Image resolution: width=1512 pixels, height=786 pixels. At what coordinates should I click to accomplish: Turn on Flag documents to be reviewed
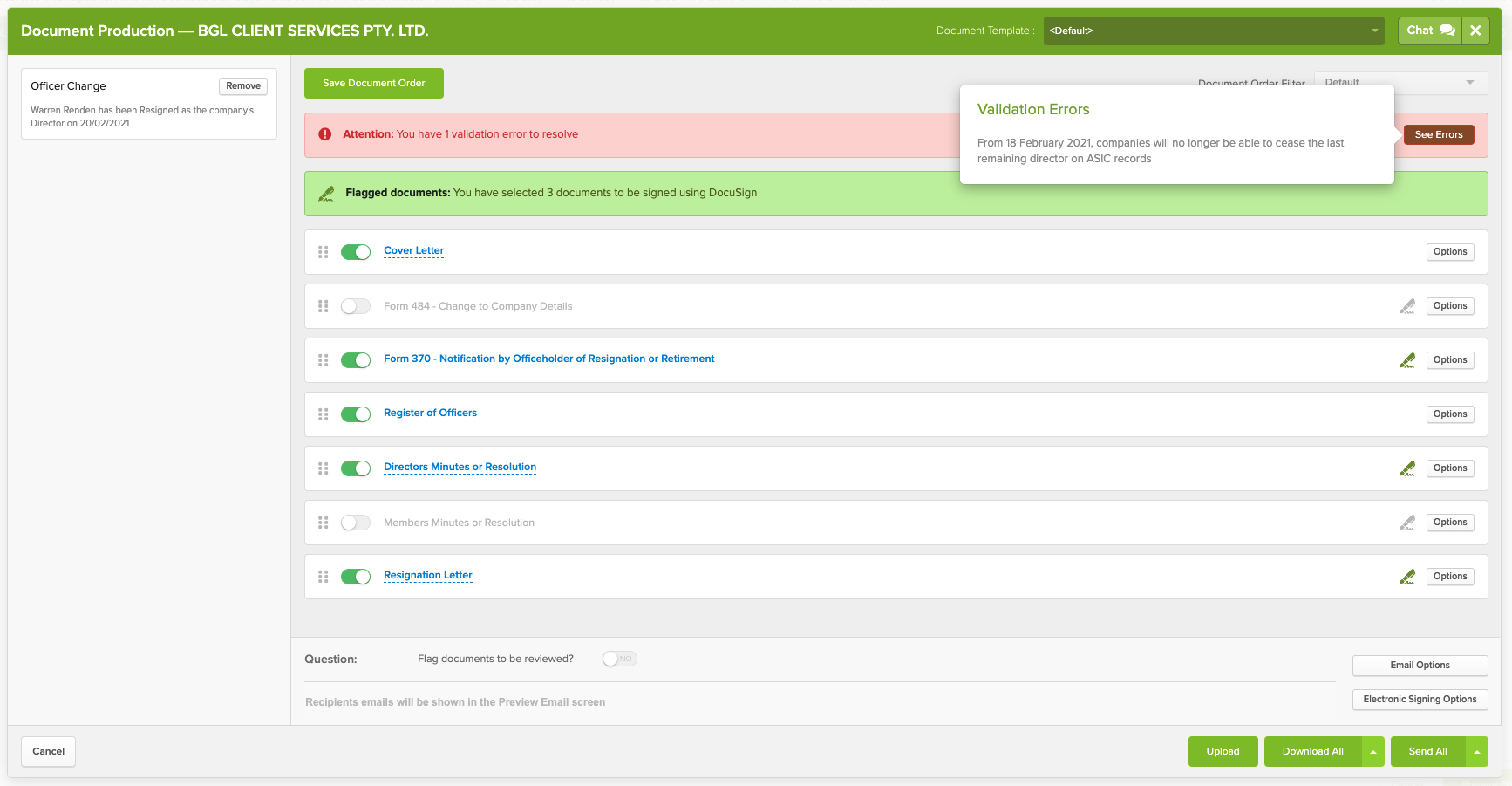pos(619,659)
